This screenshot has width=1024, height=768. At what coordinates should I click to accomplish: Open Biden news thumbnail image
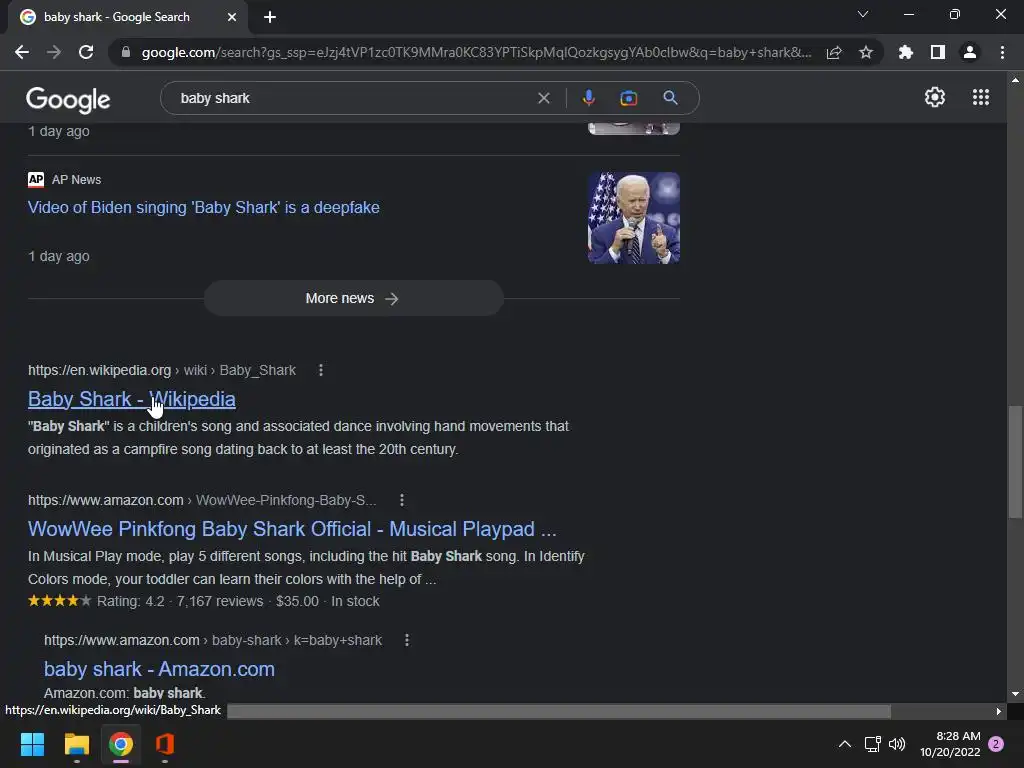click(633, 218)
